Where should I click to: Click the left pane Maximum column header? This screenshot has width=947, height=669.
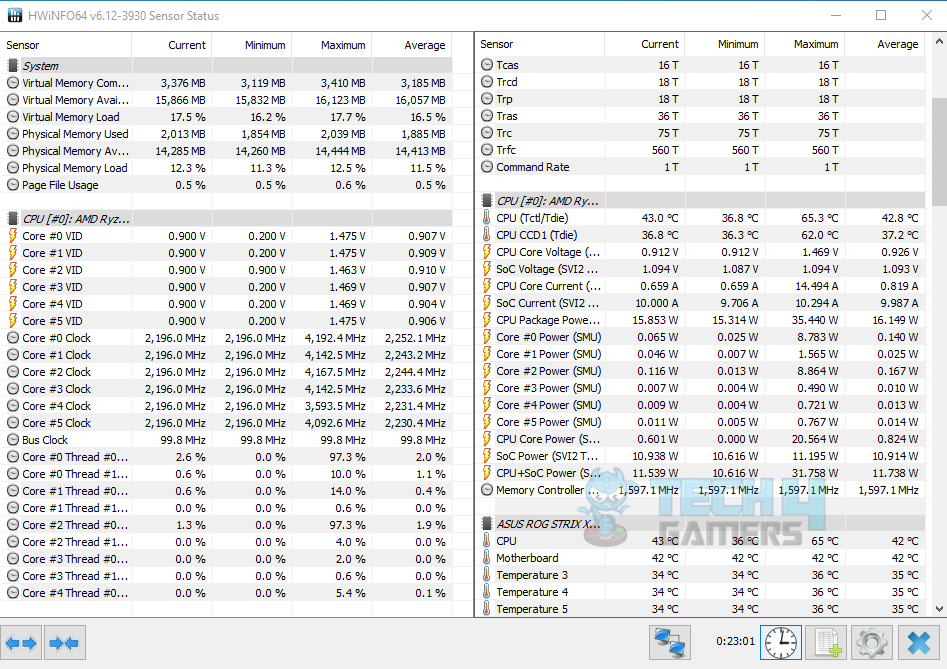332,45
